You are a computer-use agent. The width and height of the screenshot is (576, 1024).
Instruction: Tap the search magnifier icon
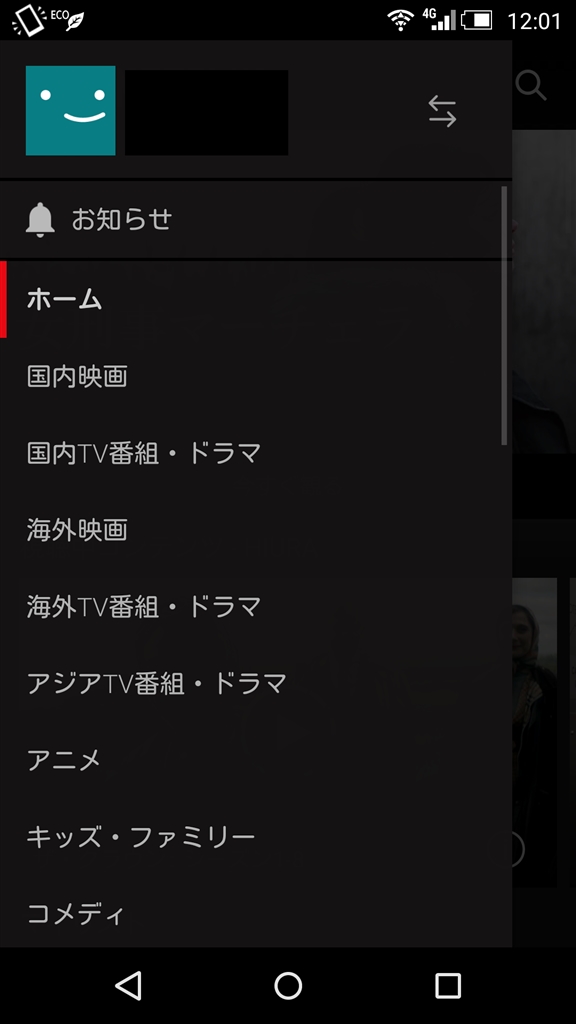pyautogui.click(x=530, y=85)
